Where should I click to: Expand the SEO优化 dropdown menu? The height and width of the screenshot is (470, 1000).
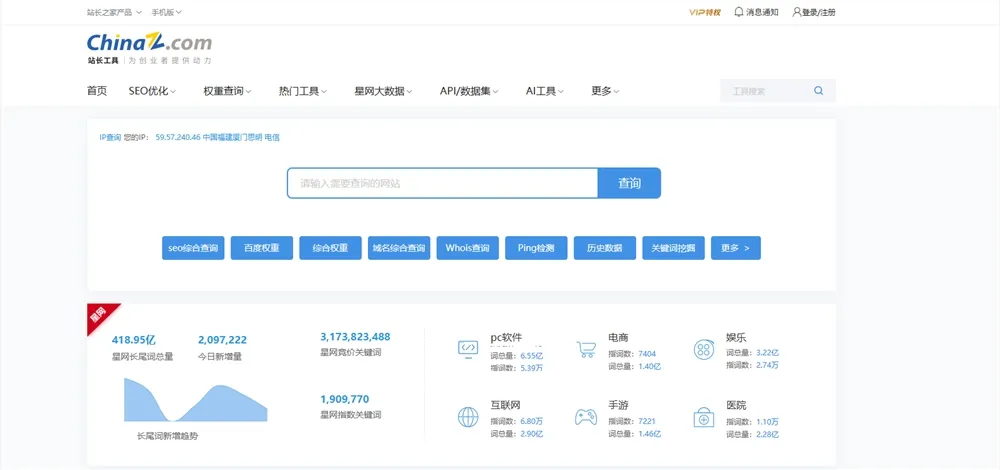152,91
